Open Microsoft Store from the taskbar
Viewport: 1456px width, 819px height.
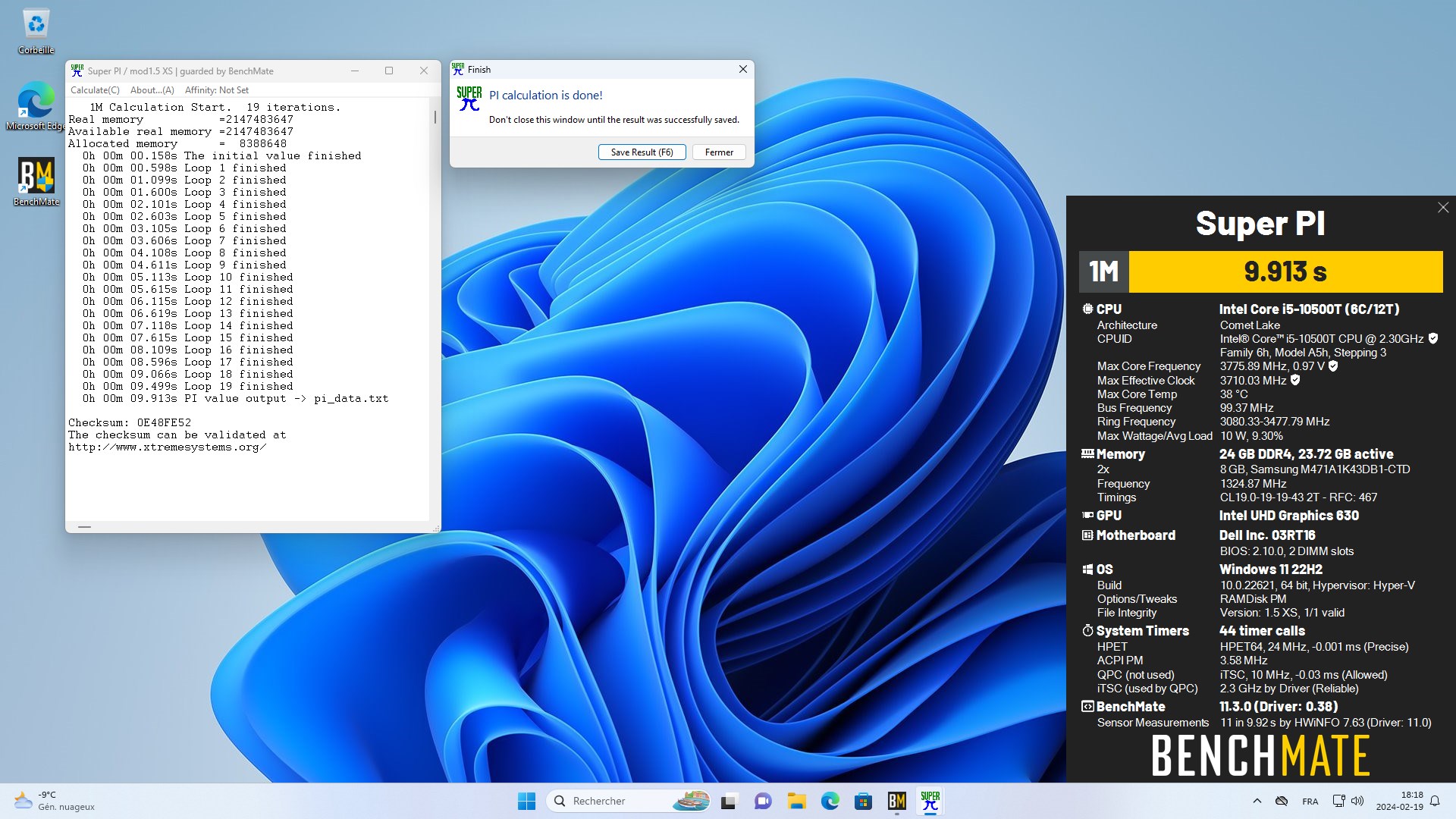pos(863,801)
